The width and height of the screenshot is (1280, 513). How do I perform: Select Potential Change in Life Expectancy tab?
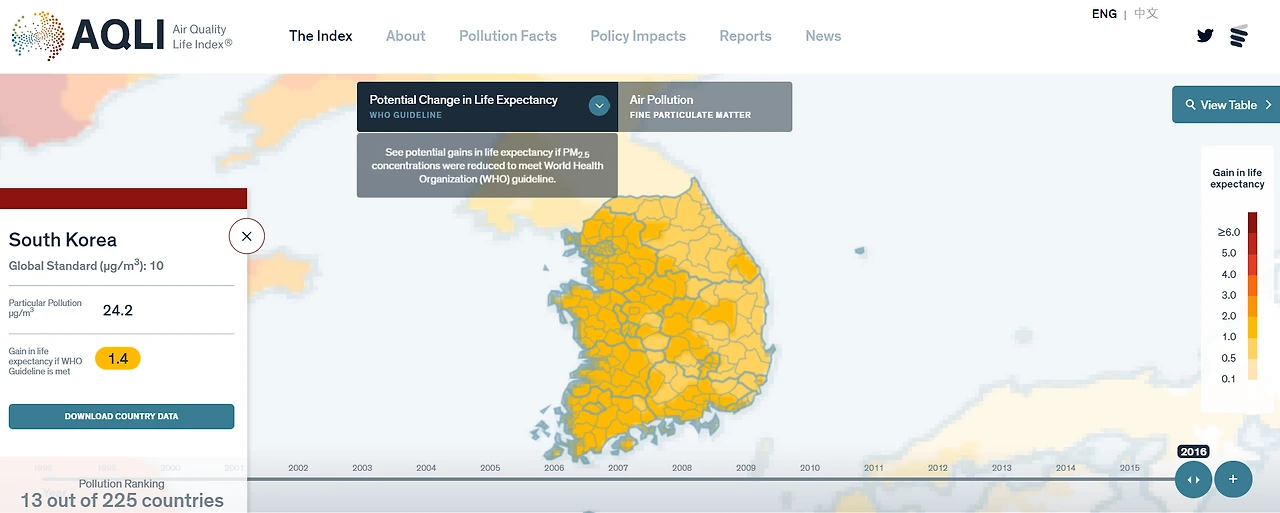[x=487, y=107]
